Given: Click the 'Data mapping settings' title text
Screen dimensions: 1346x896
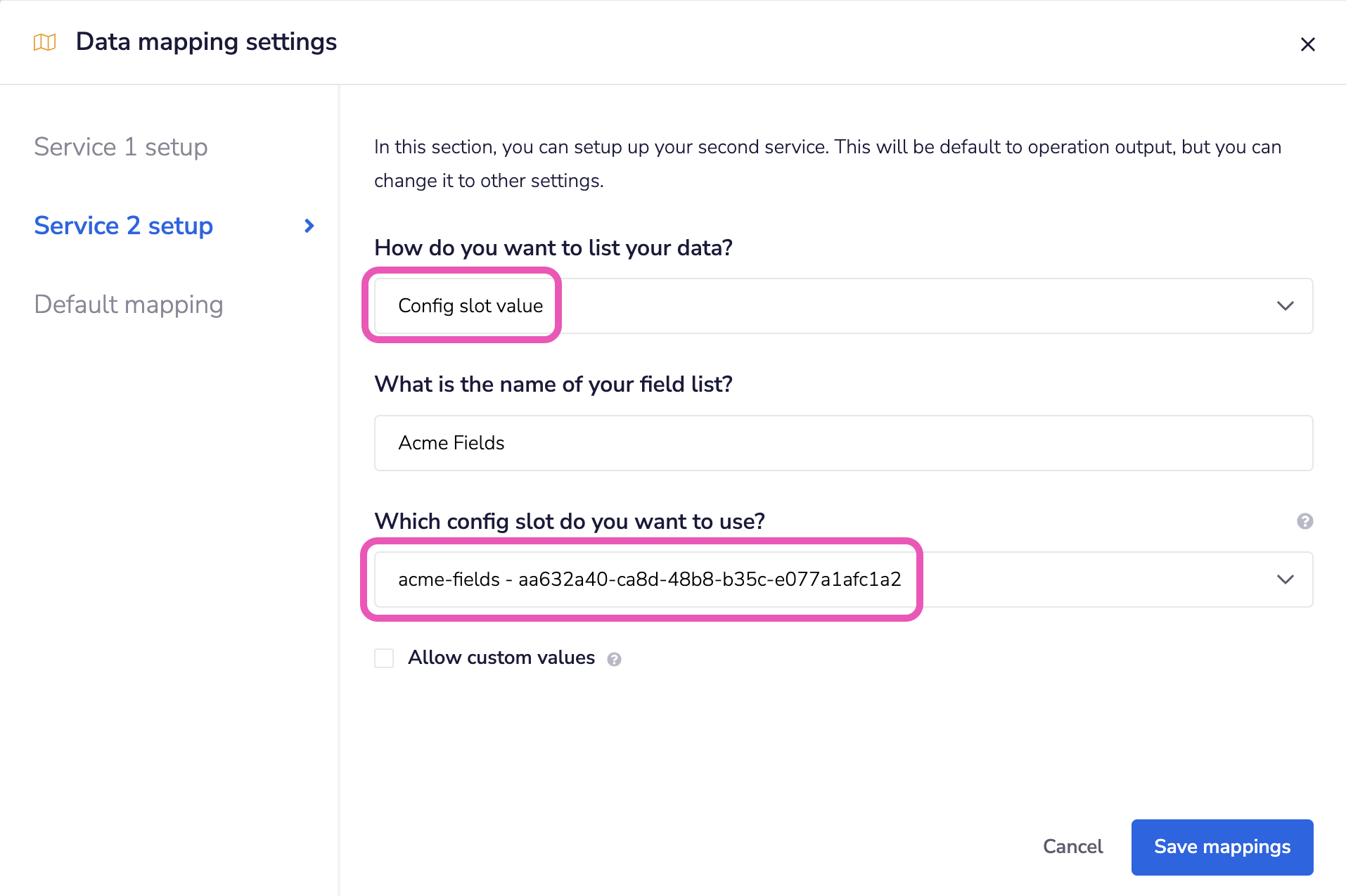Looking at the screenshot, I should pos(206,42).
